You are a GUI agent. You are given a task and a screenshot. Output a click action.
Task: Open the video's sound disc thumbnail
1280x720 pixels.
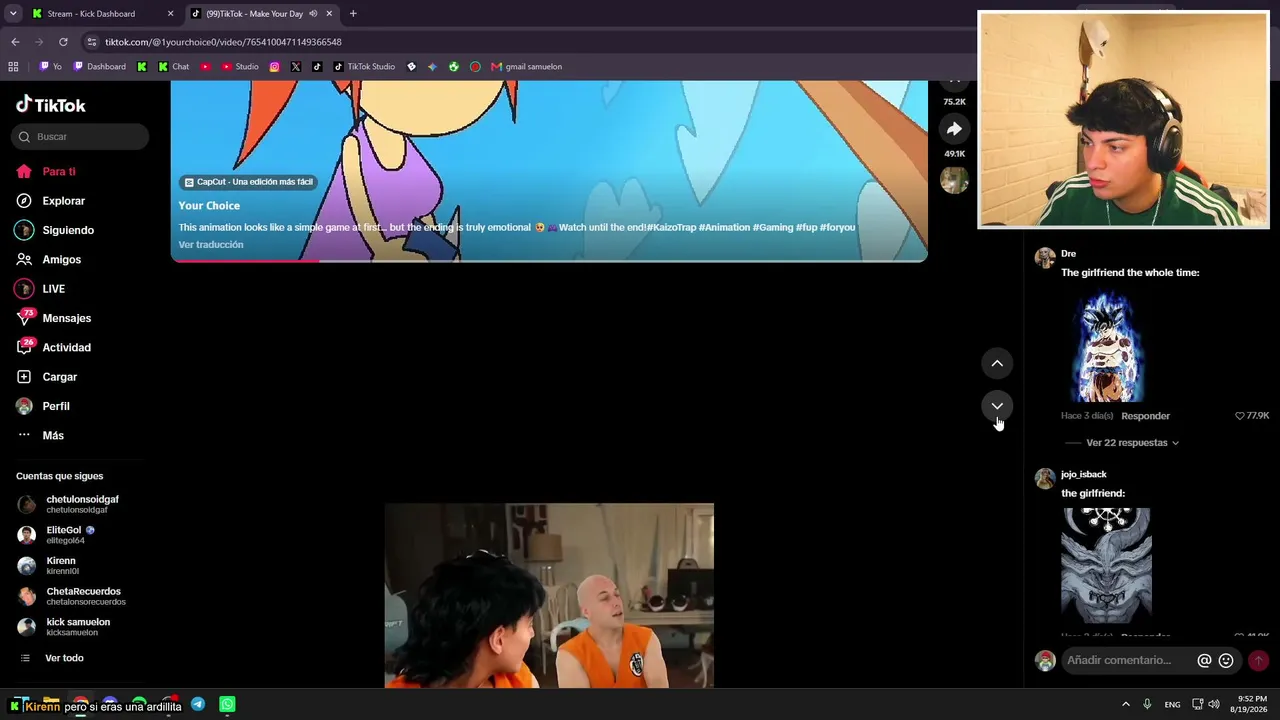point(954,180)
